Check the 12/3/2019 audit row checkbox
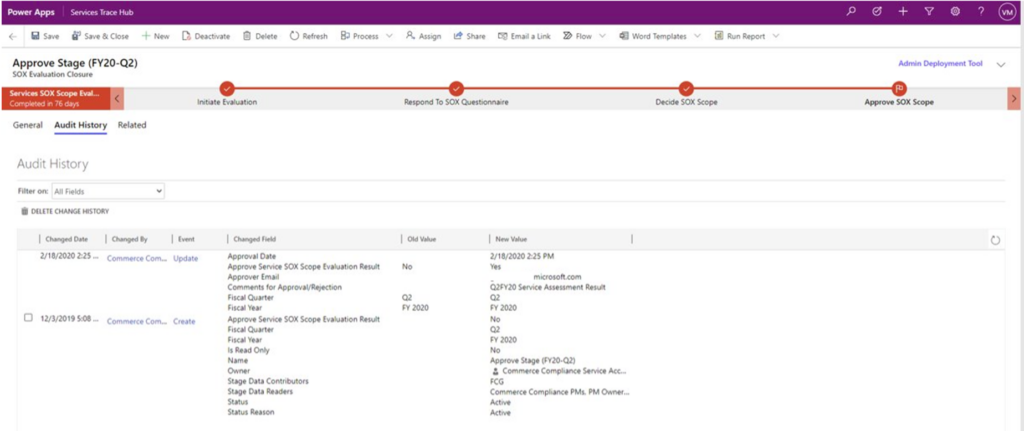 pyautogui.click(x=28, y=317)
